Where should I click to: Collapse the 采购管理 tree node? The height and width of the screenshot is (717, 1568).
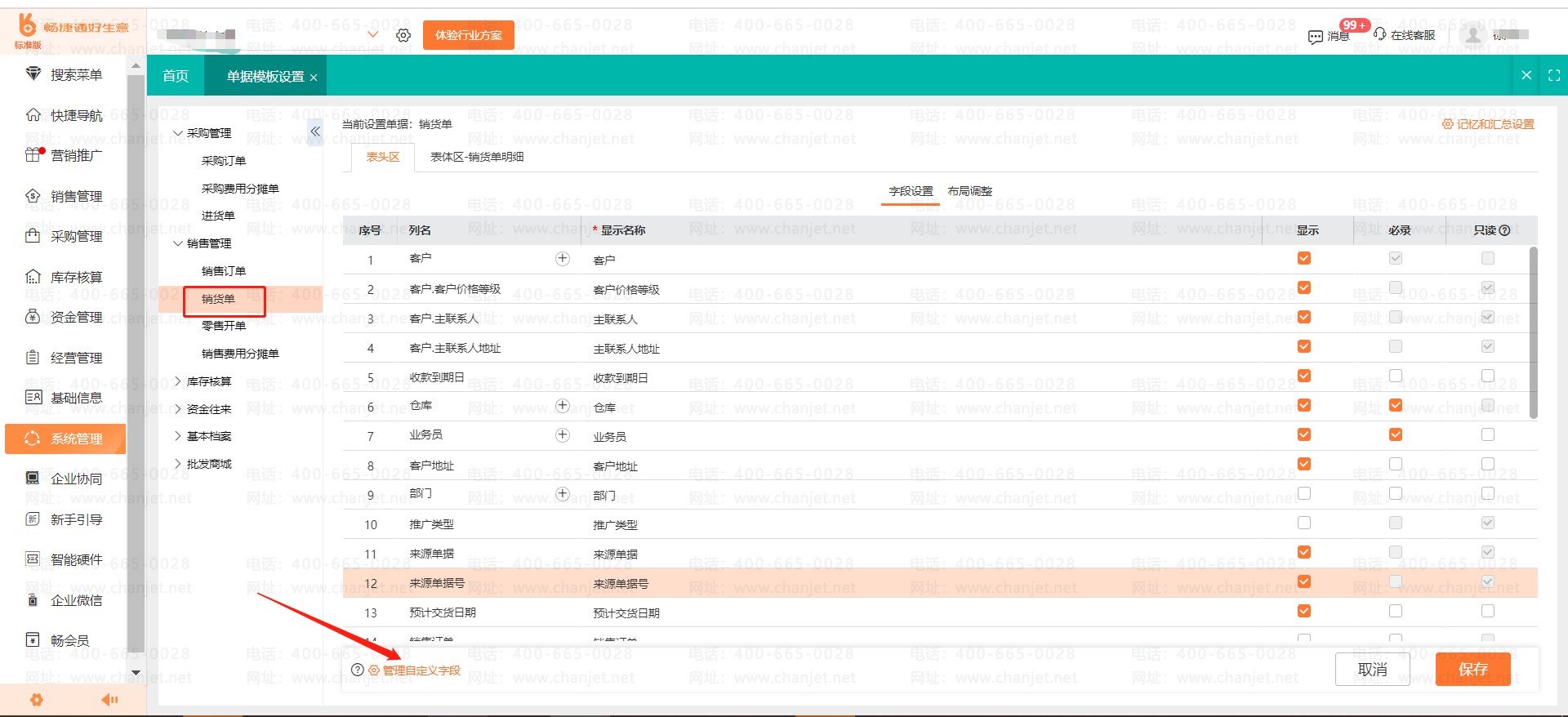[x=178, y=133]
